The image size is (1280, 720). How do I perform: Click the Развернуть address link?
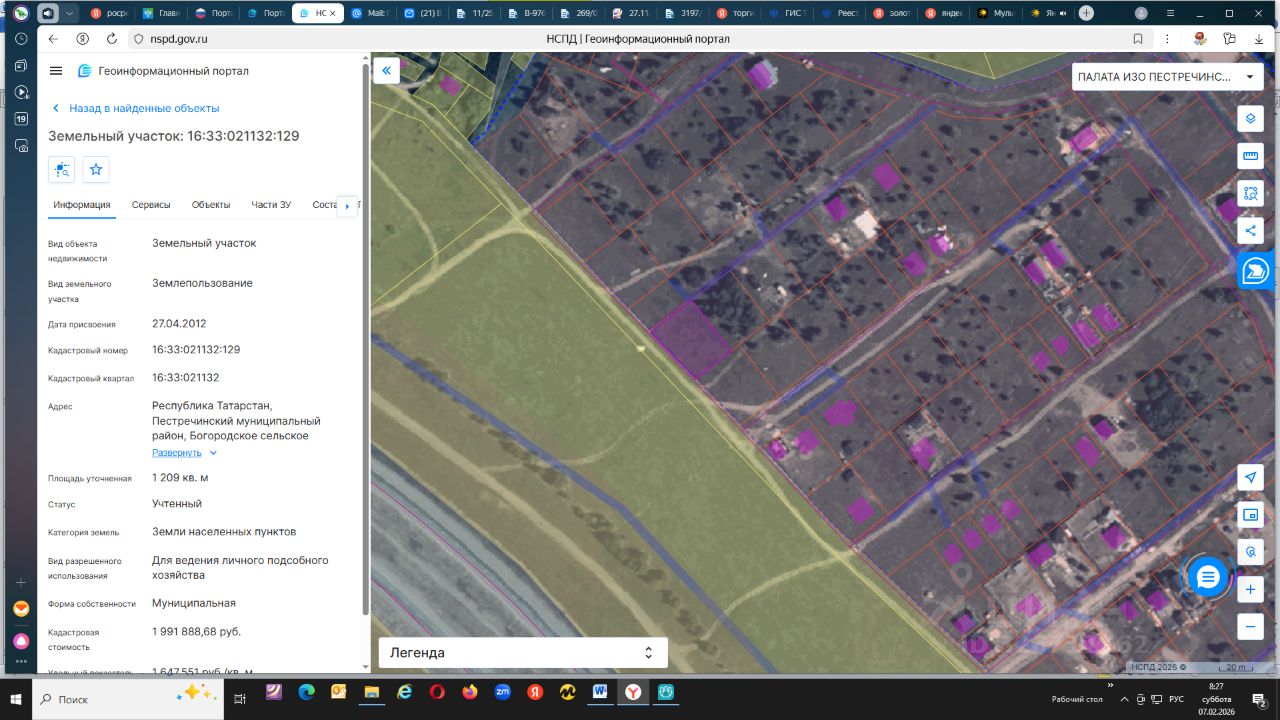pos(177,453)
